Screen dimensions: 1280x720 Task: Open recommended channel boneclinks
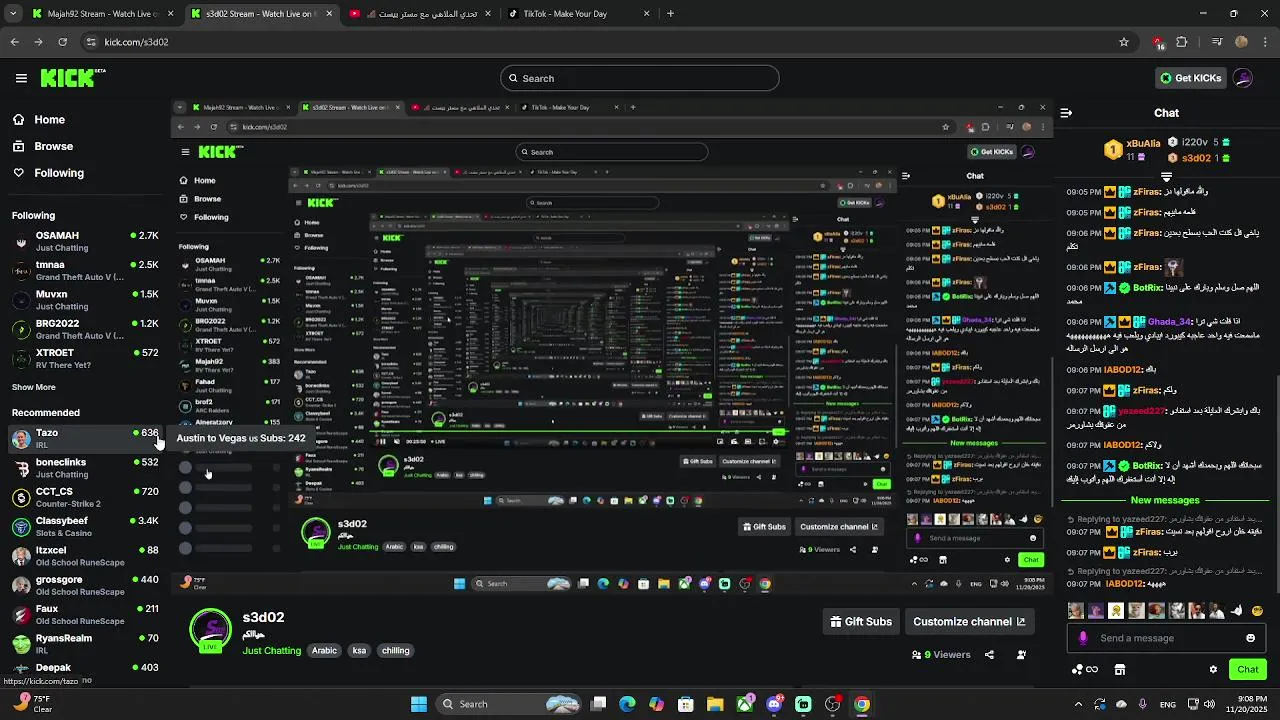[85, 468]
